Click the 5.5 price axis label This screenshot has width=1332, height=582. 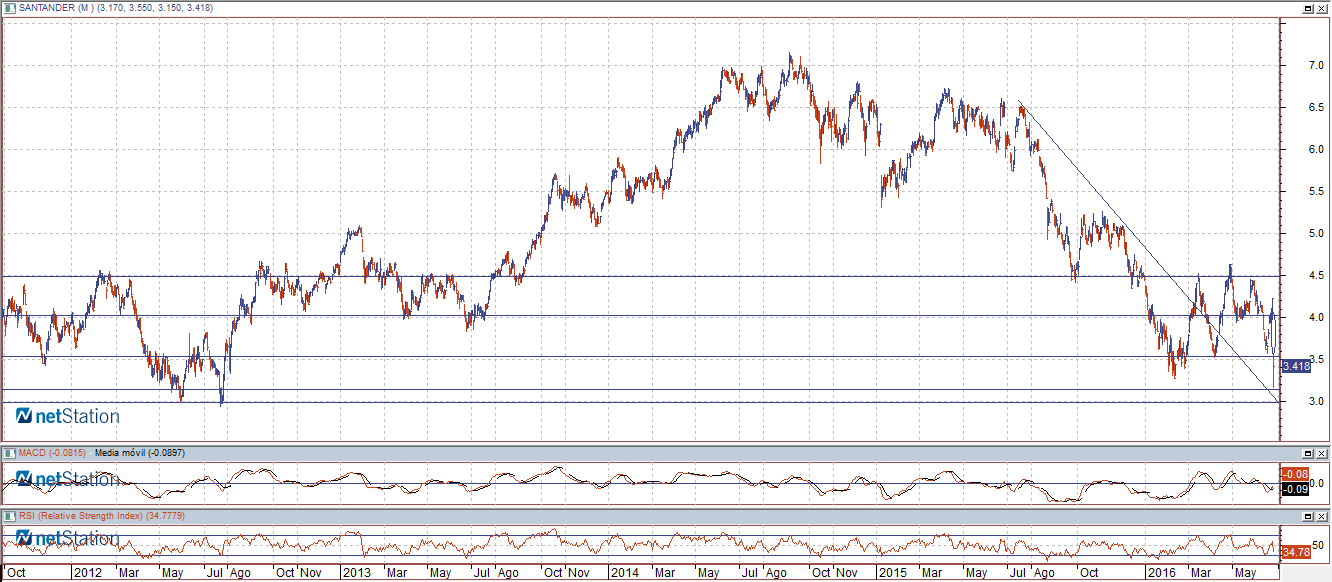click(1316, 191)
